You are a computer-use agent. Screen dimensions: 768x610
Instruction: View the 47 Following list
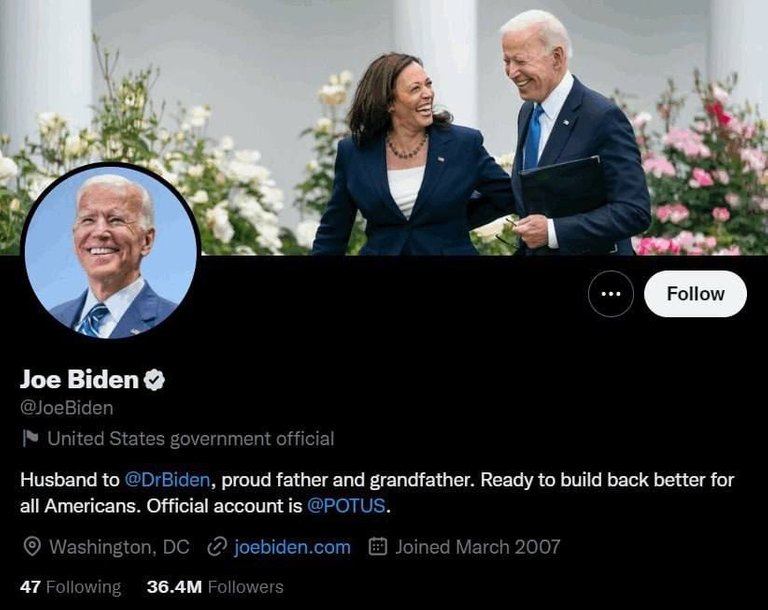71,587
